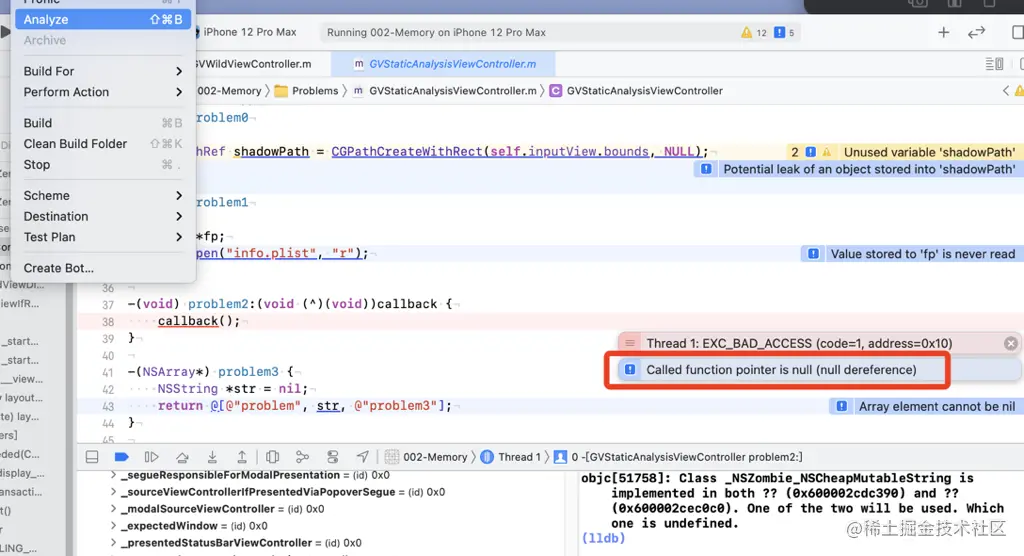
Task: Select the problem2: stack frame
Action: (679, 457)
